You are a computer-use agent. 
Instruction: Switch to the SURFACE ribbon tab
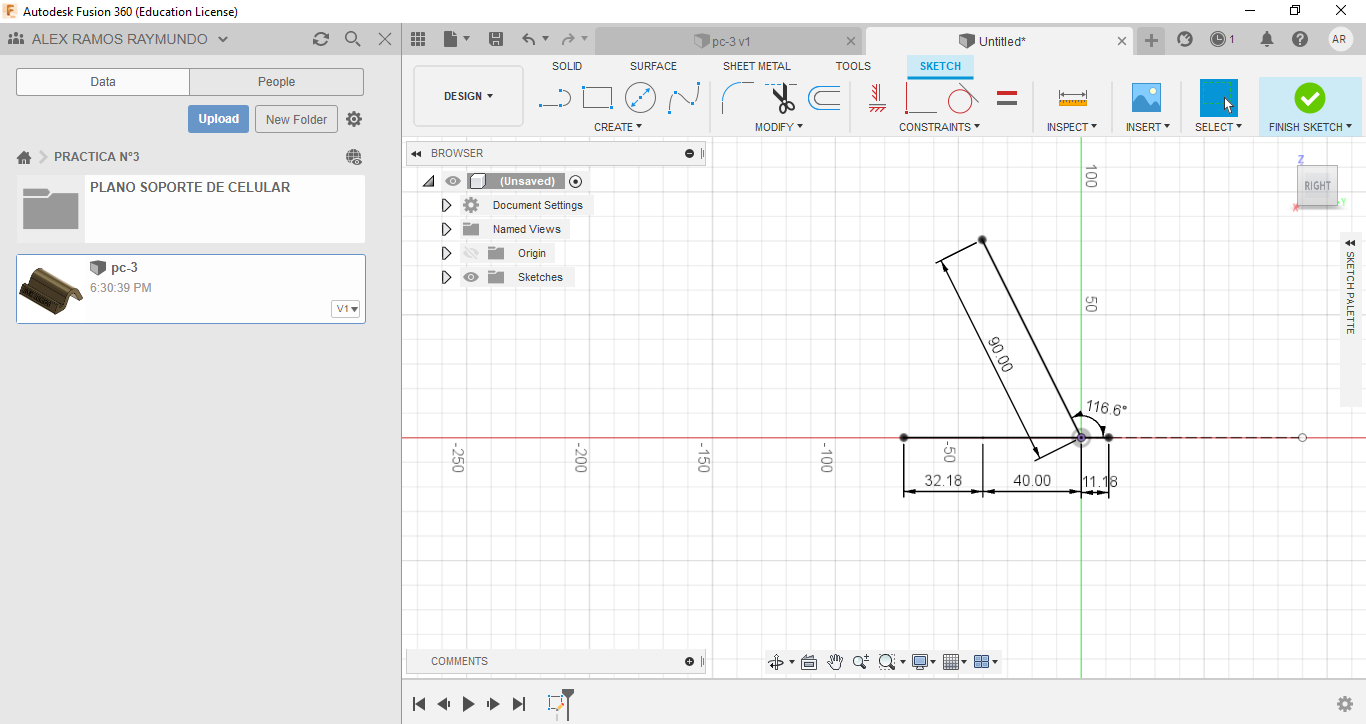pyautogui.click(x=653, y=66)
